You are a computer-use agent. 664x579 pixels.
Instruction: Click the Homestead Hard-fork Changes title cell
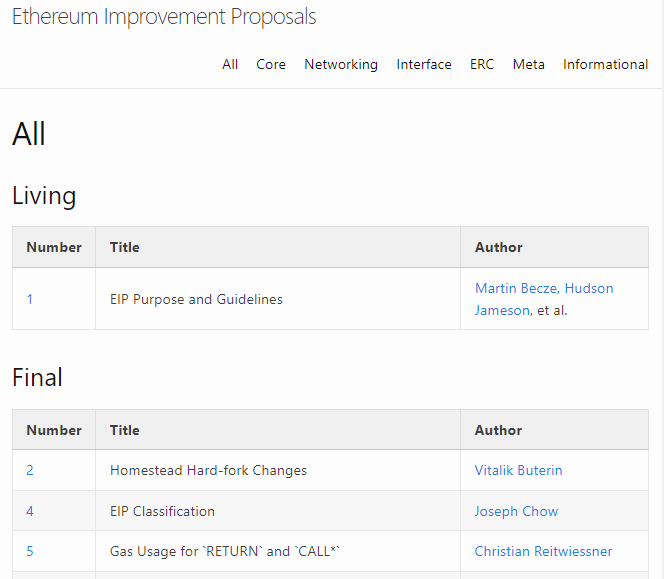(208, 470)
